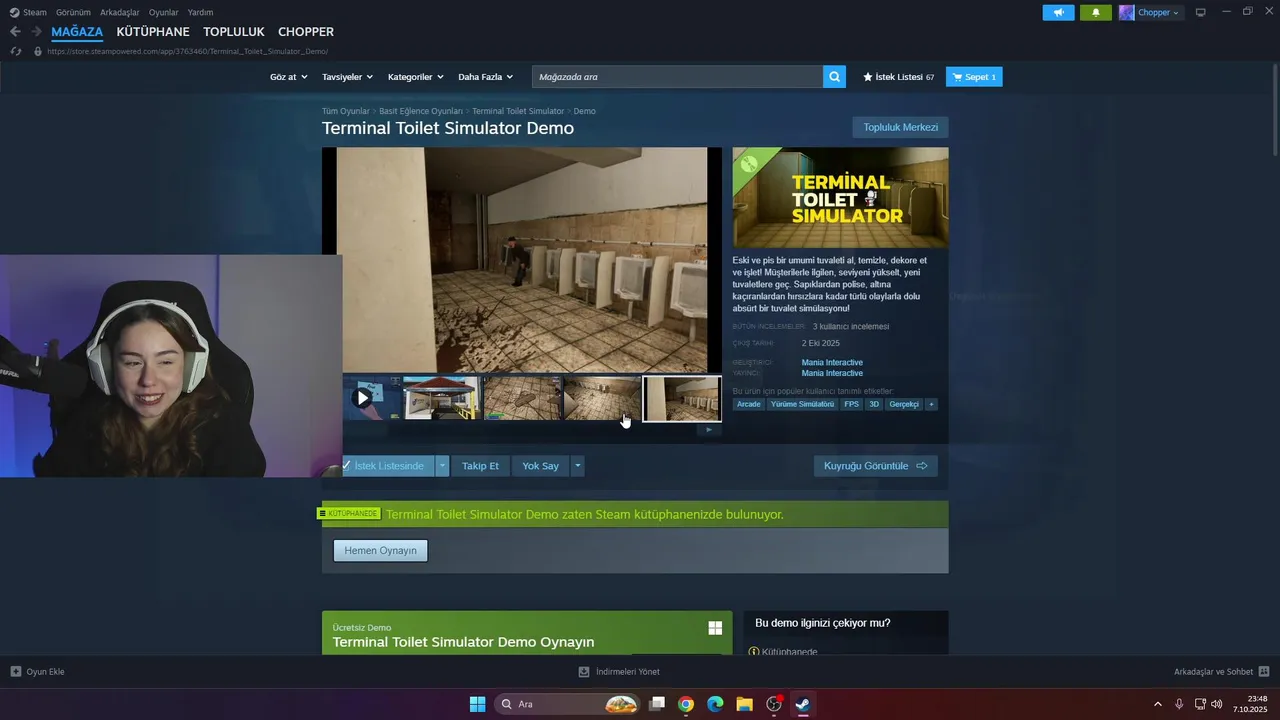Open the Arkadaşlar menu
Viewport: 1280px width, 720px height.
pos(120,12)
